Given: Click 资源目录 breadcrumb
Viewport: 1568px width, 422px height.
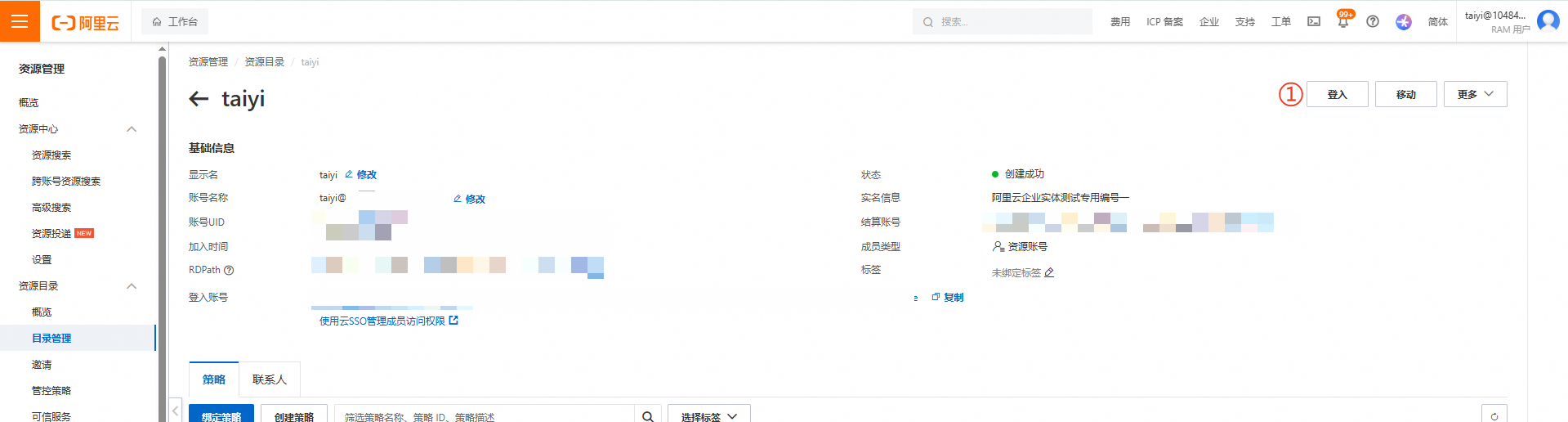Looking at the screenshot, I should tap(265, 62).
